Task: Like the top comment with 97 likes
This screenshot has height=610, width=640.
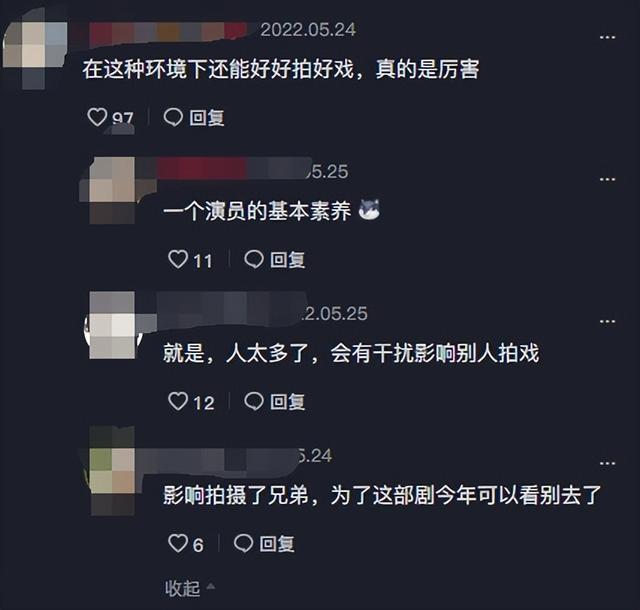Action: (97, 117)
